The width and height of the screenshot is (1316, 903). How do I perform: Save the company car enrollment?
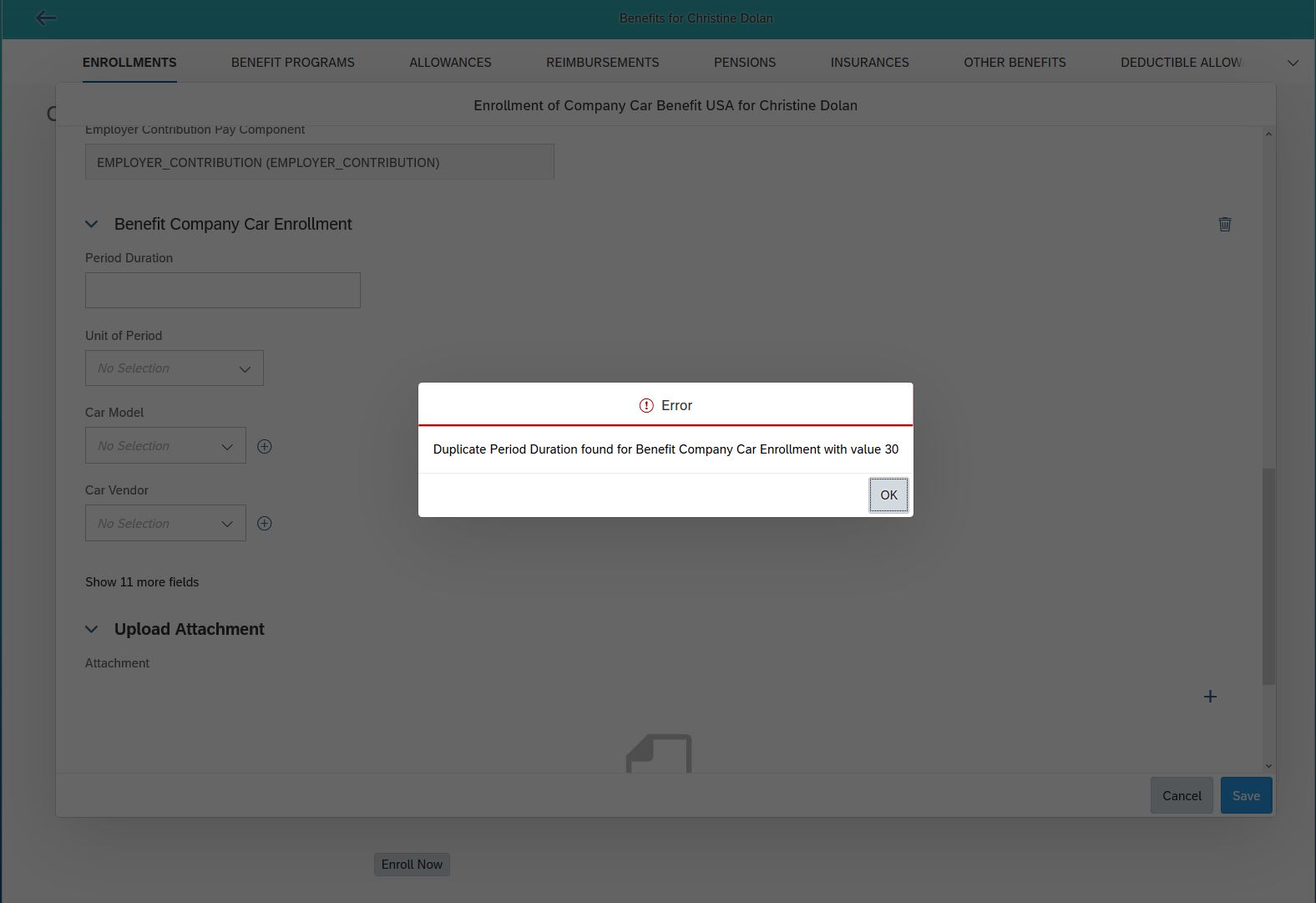coord(1246,796)
